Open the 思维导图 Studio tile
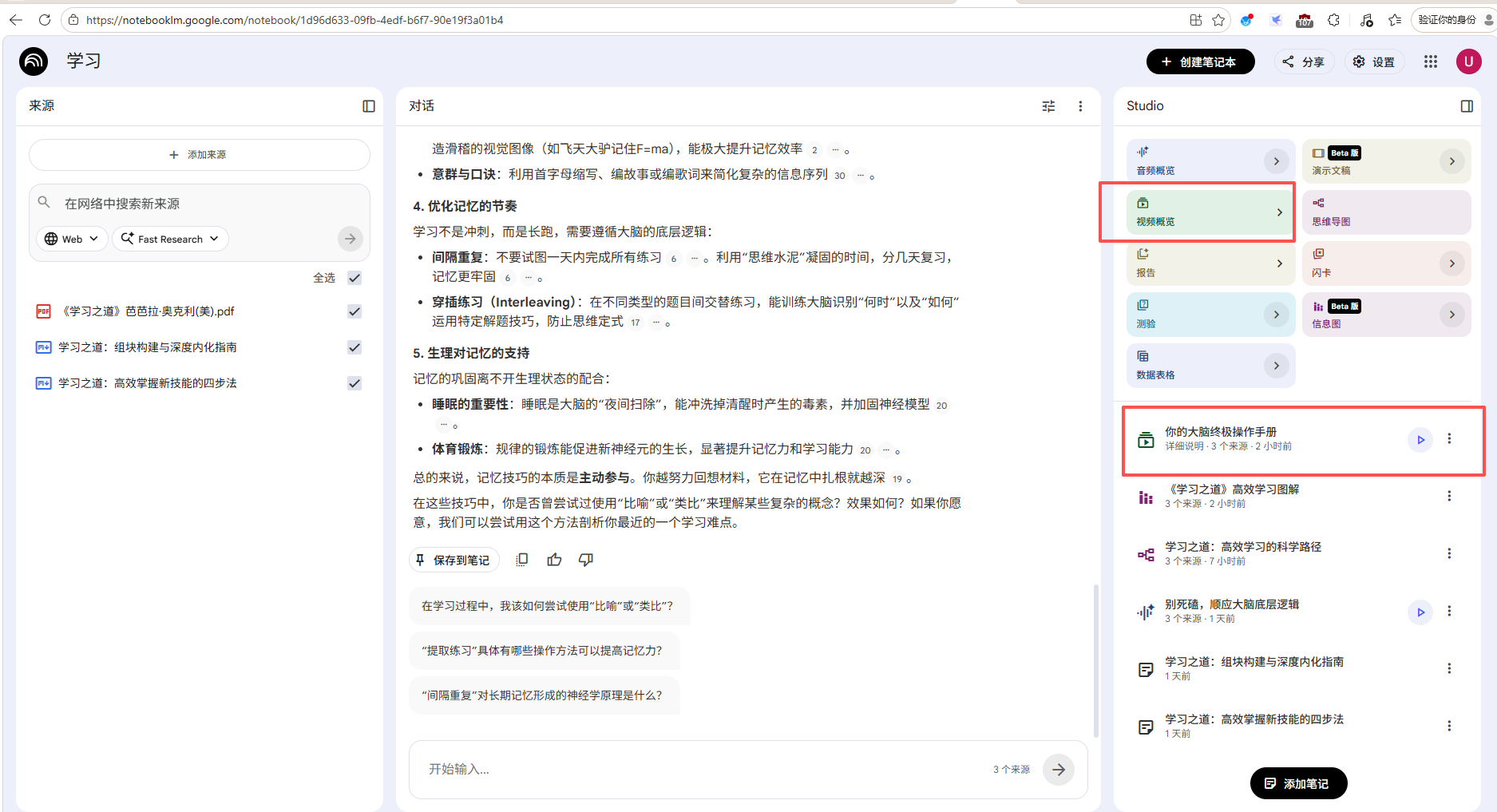The height and width of the screenshot is (812, 1497). [1386, 212]
